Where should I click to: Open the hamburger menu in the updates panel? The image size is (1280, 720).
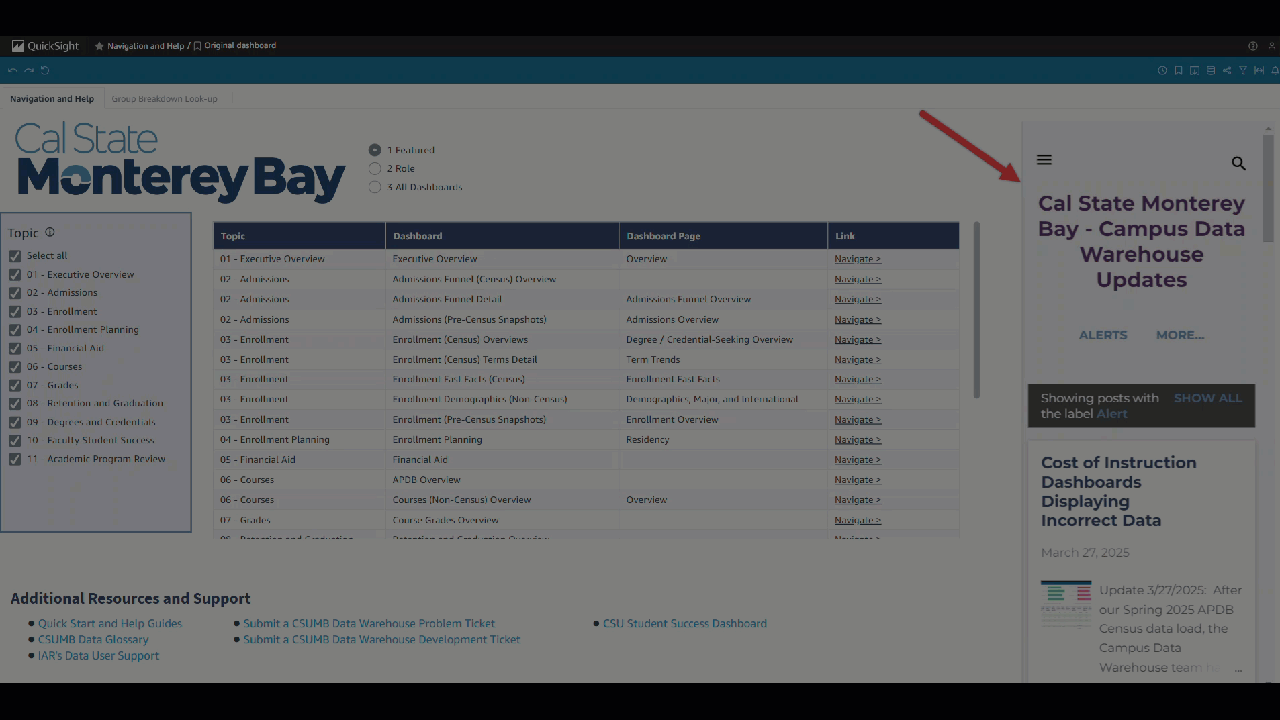click(x=1044, y=160)
